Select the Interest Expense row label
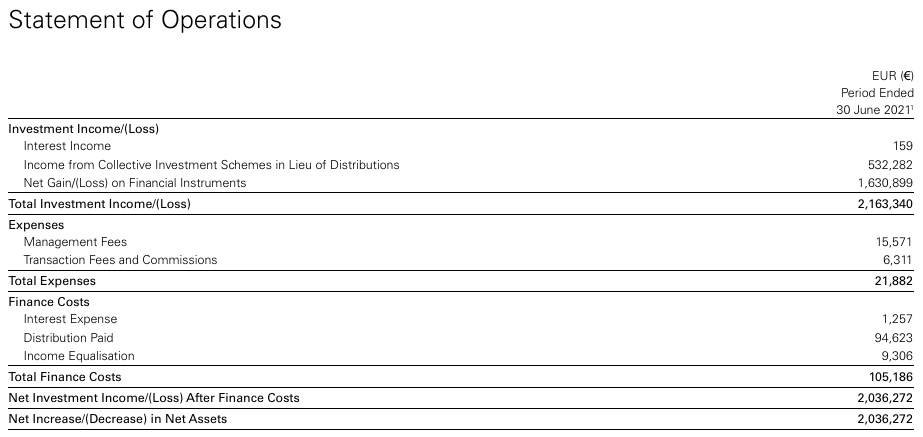This screenshot has width=923, height=437. coord(70,319)
